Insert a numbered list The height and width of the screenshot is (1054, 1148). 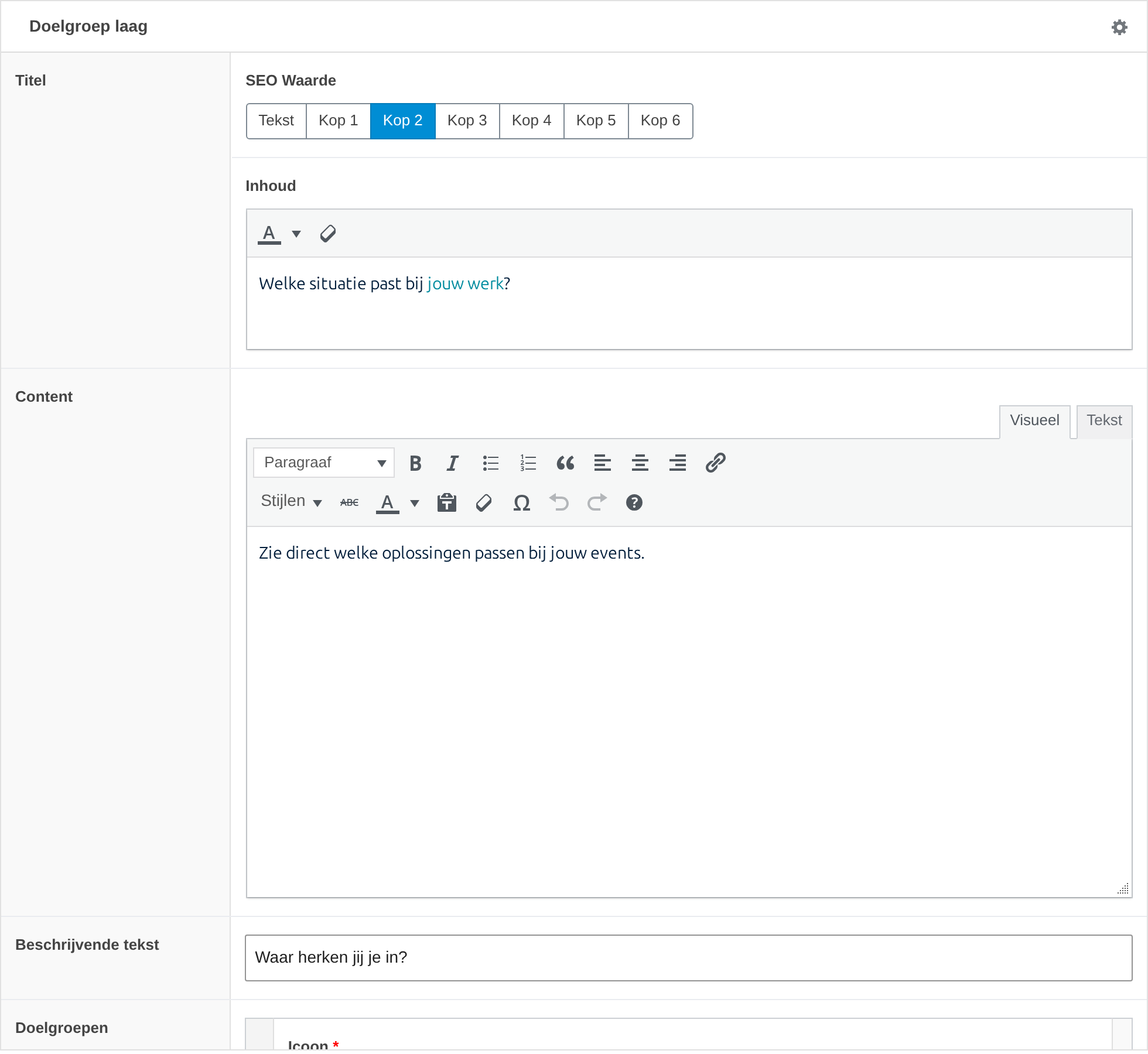[528, 463]
